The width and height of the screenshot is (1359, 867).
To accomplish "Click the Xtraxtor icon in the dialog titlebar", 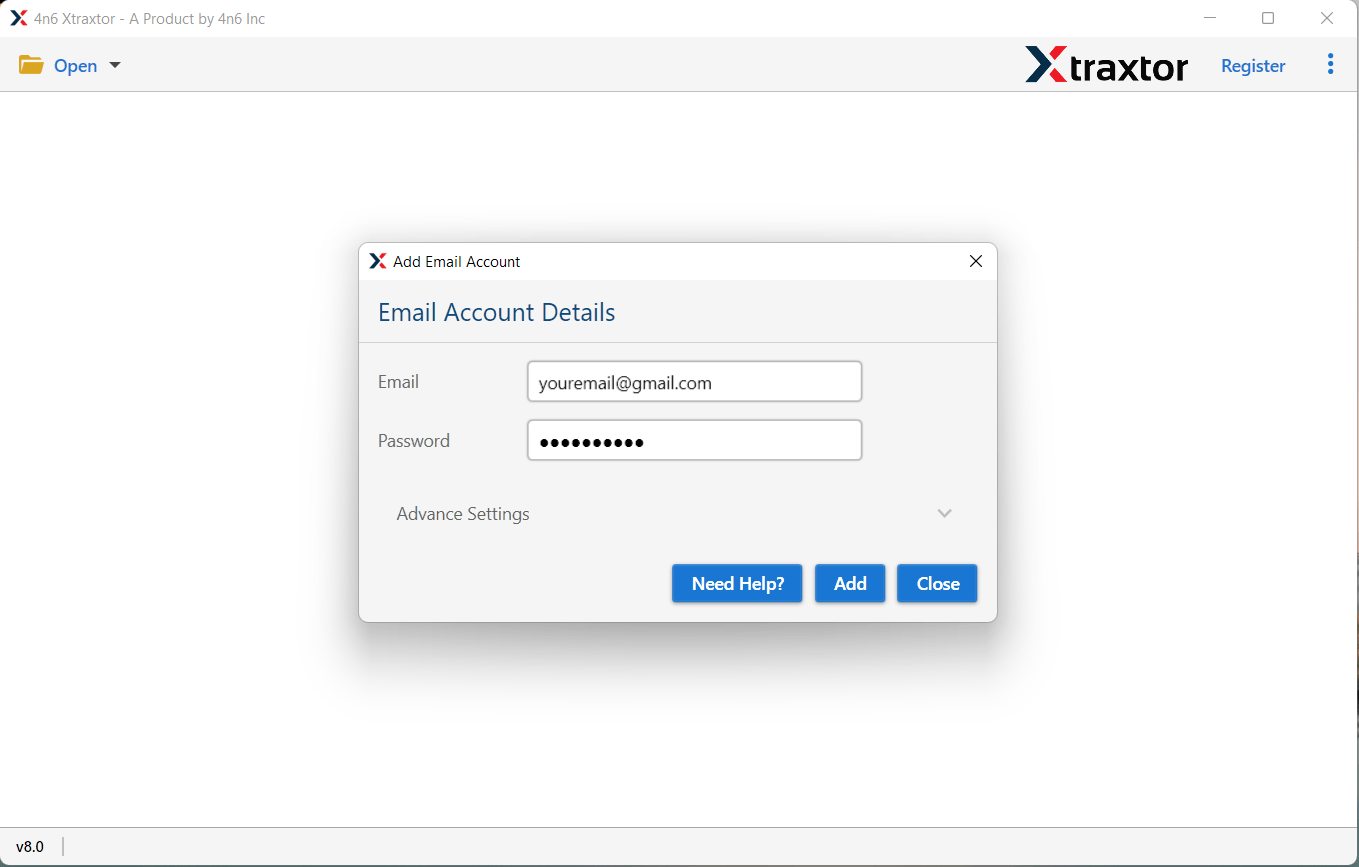I will 378,260.
